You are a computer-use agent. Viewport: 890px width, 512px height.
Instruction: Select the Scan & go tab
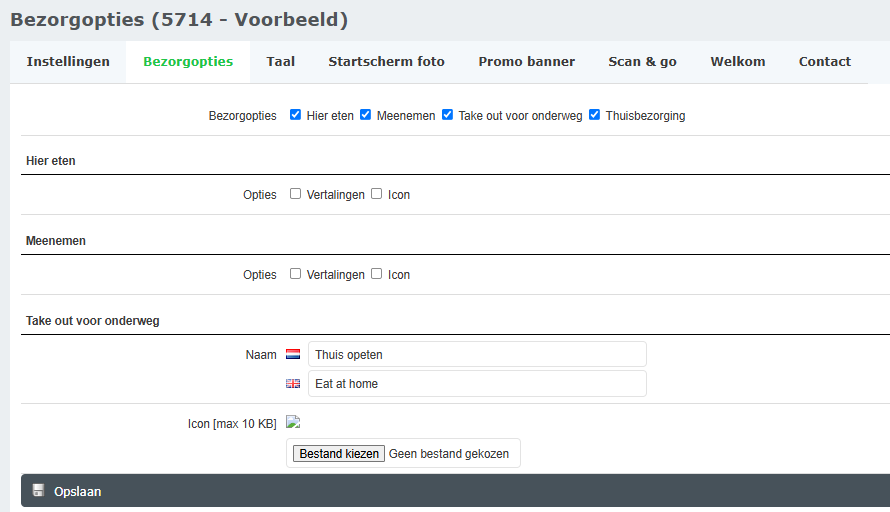[642, 62]
